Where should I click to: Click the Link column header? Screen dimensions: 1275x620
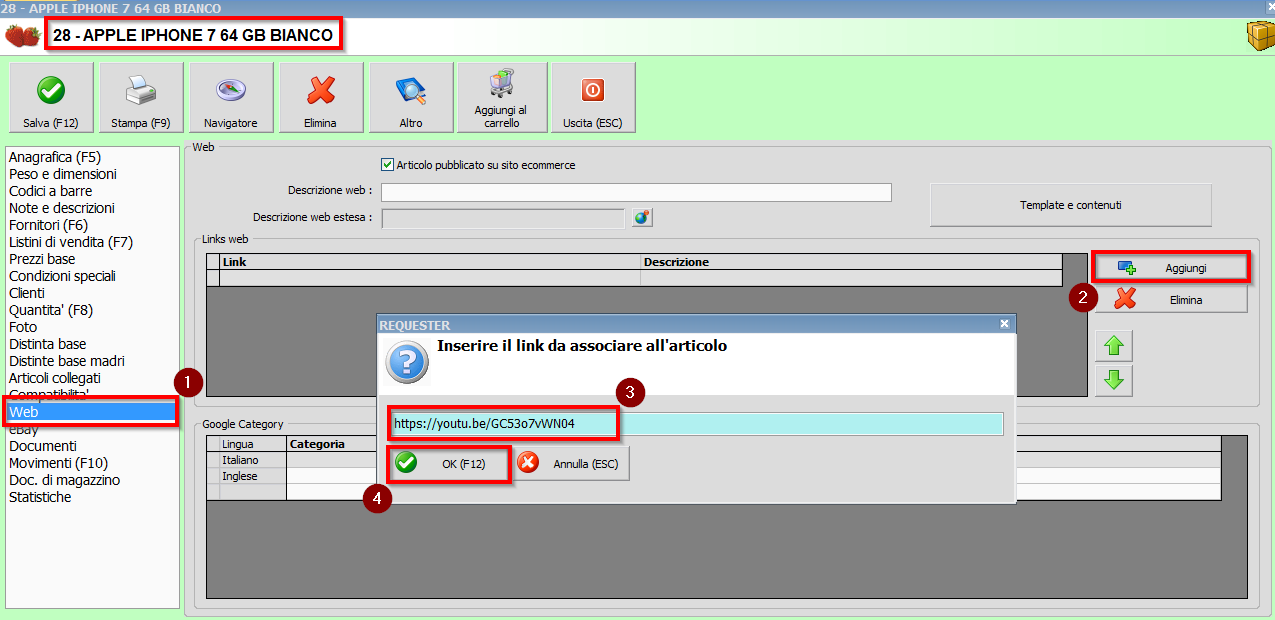coord(430,262)
